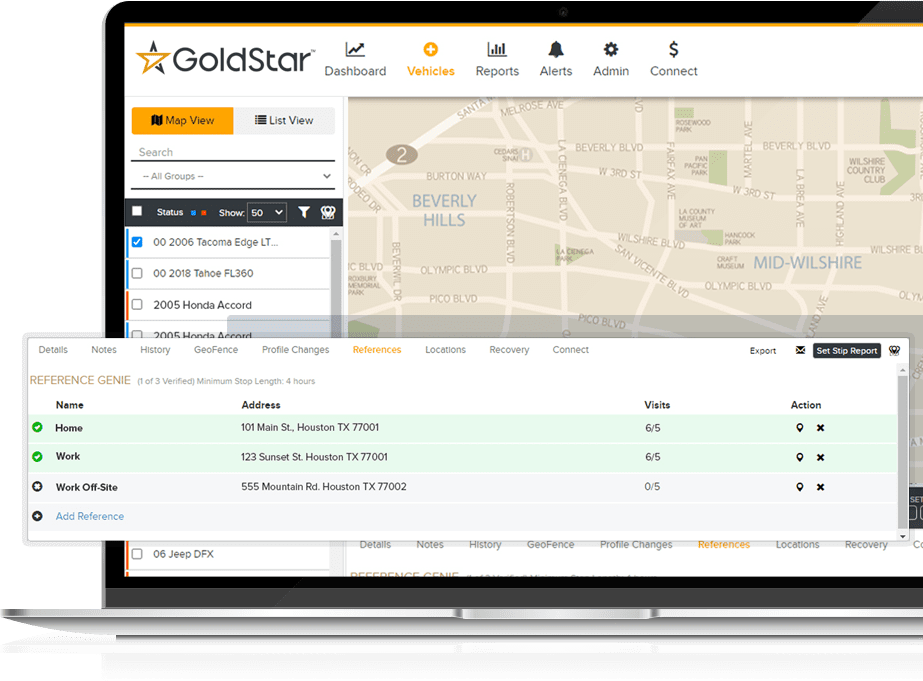Click the Add Reference link
923x681 pixels.
pyautogui.click(x=89, y=516)
